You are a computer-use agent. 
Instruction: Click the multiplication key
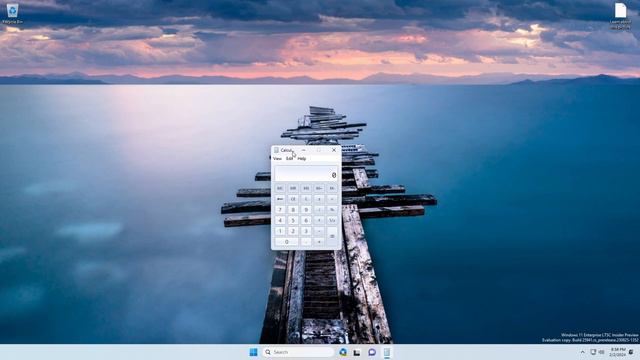pos(319,220)
